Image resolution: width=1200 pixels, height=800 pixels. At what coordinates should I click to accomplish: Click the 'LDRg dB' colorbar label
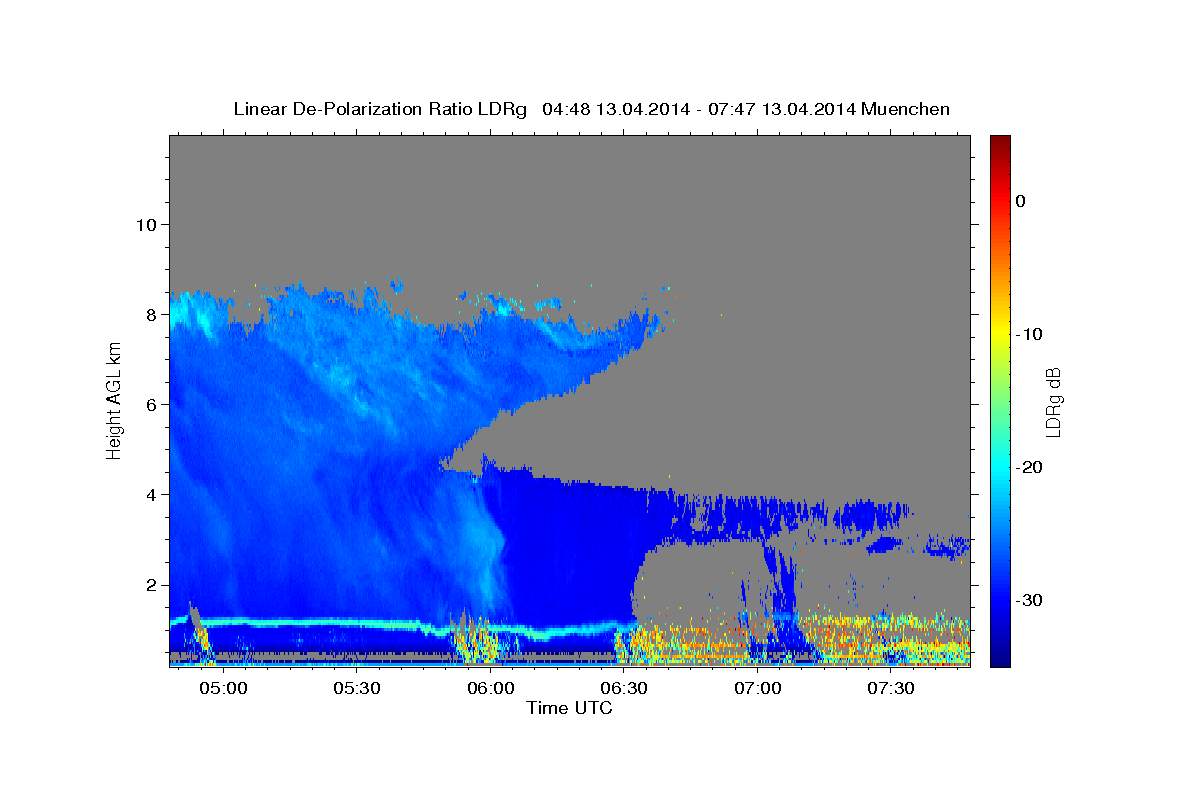[x=1052, y=401]
